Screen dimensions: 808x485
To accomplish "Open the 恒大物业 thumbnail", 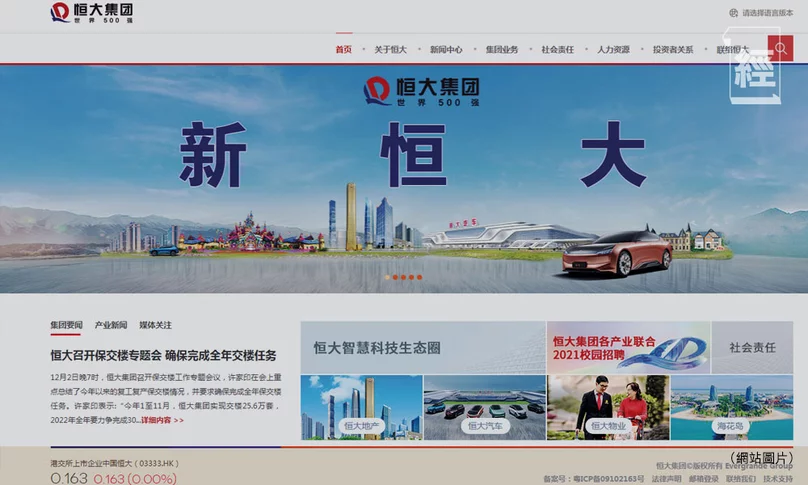I will pyautogui.click(x=608, y=407).
